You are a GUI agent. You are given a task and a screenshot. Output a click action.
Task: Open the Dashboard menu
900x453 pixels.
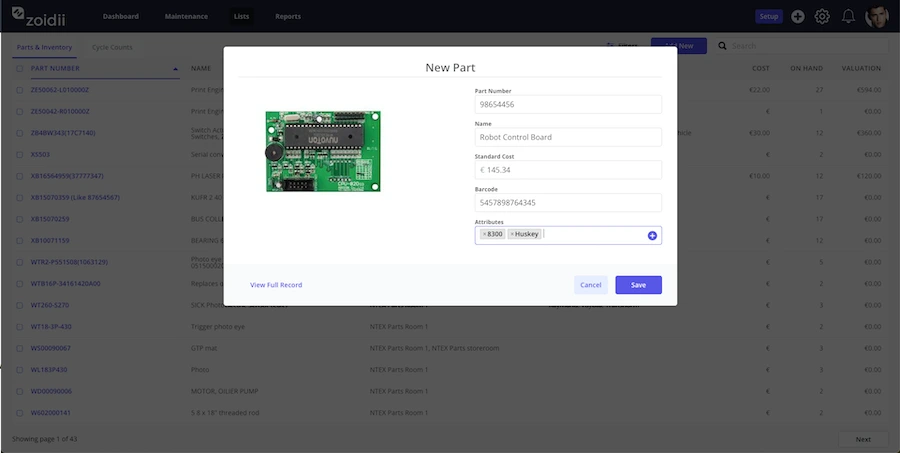point(121,17)
